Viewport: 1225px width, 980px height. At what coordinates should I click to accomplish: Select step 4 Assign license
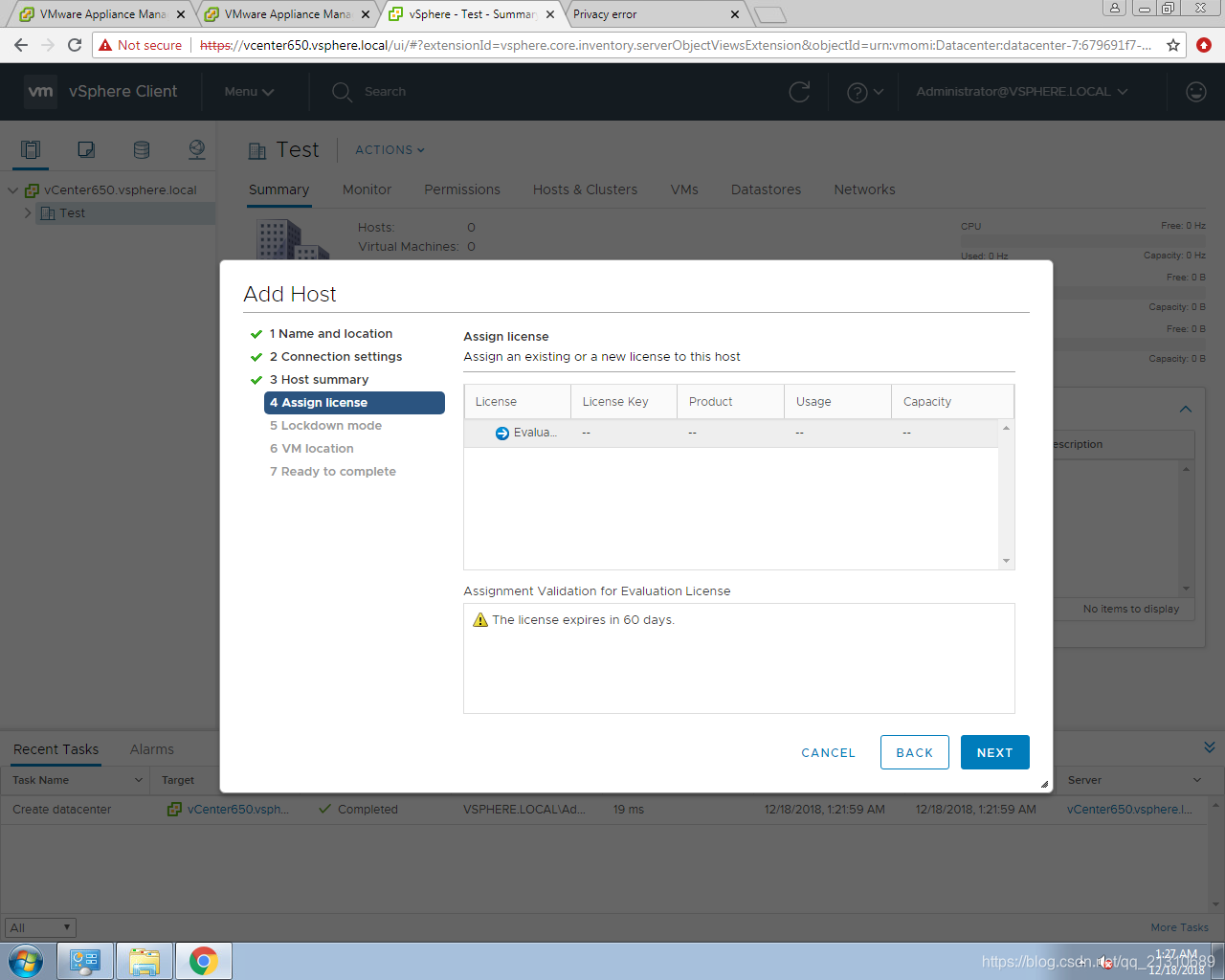[354, 403]
